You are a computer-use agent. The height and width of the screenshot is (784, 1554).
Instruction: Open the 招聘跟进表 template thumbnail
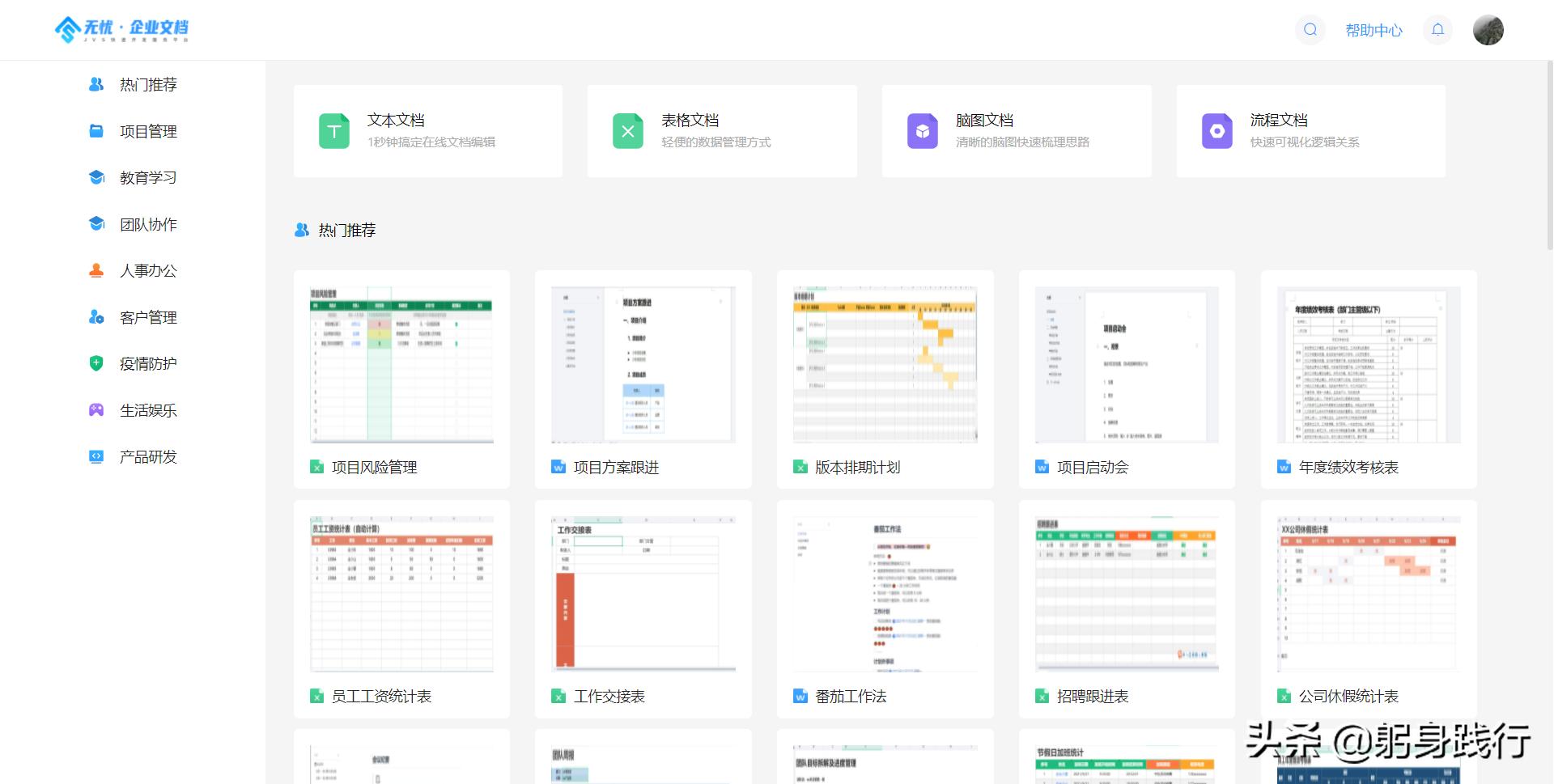click(1127, 594)
